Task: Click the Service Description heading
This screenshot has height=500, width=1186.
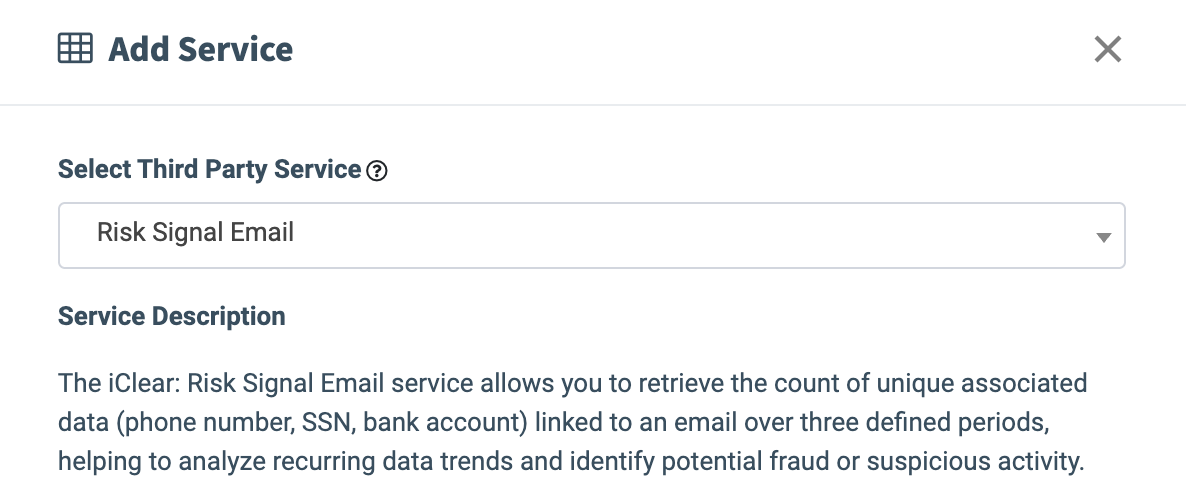Action: tap(171, 316)
